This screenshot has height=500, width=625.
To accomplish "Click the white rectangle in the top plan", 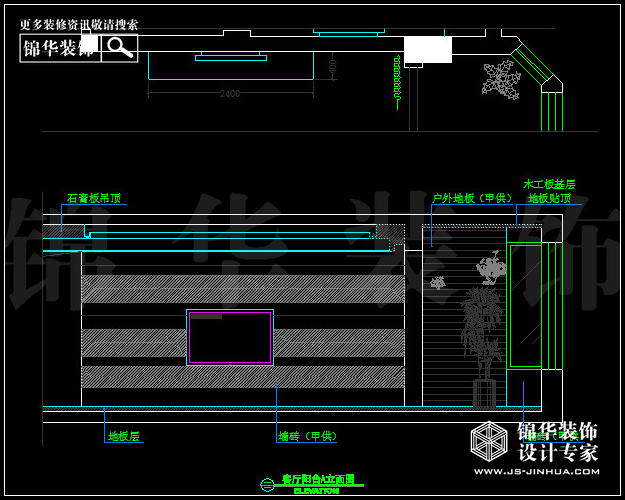I will click(x=427, y=50).
